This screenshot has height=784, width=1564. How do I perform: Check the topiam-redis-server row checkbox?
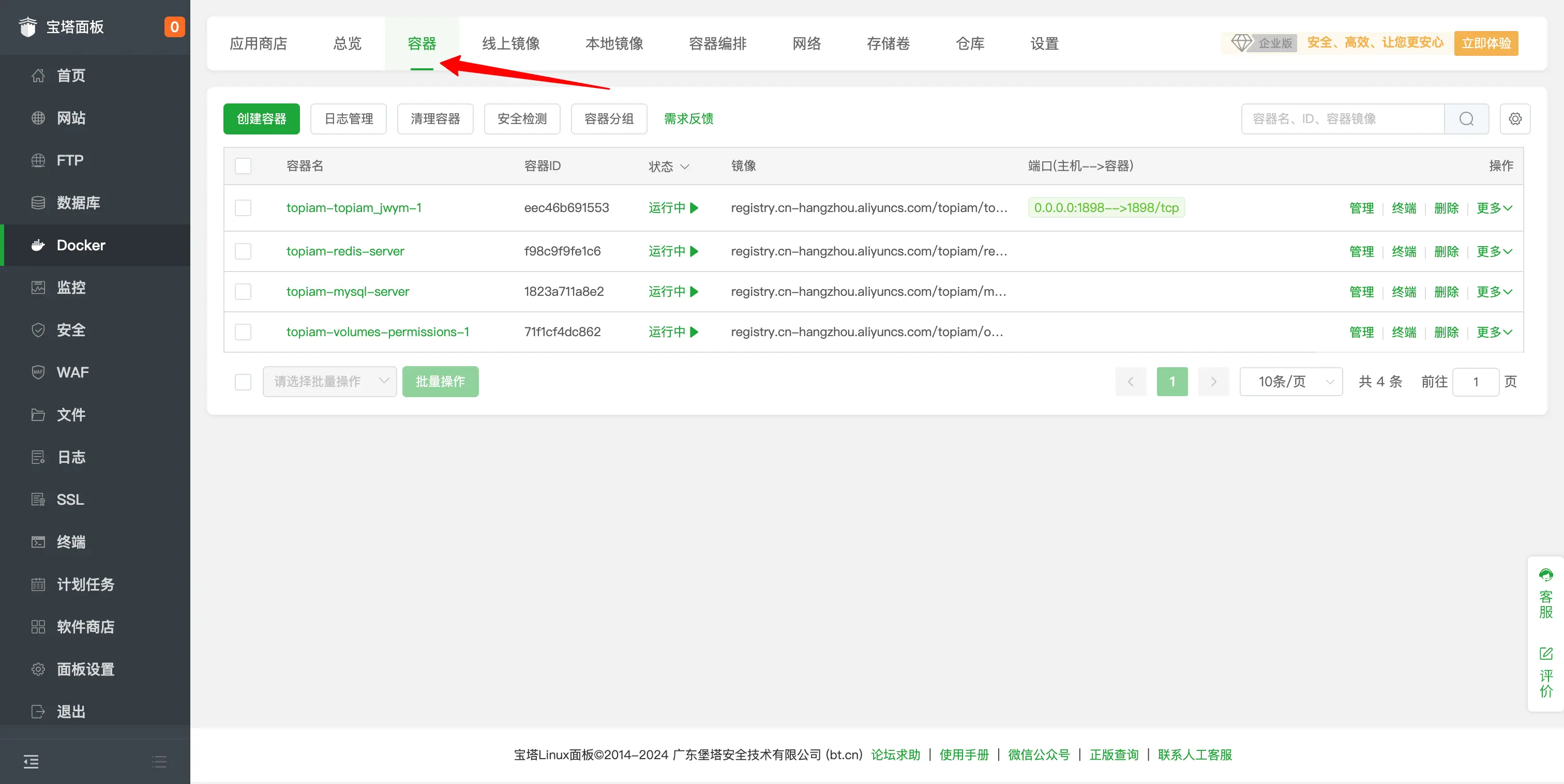coord(243,251)
